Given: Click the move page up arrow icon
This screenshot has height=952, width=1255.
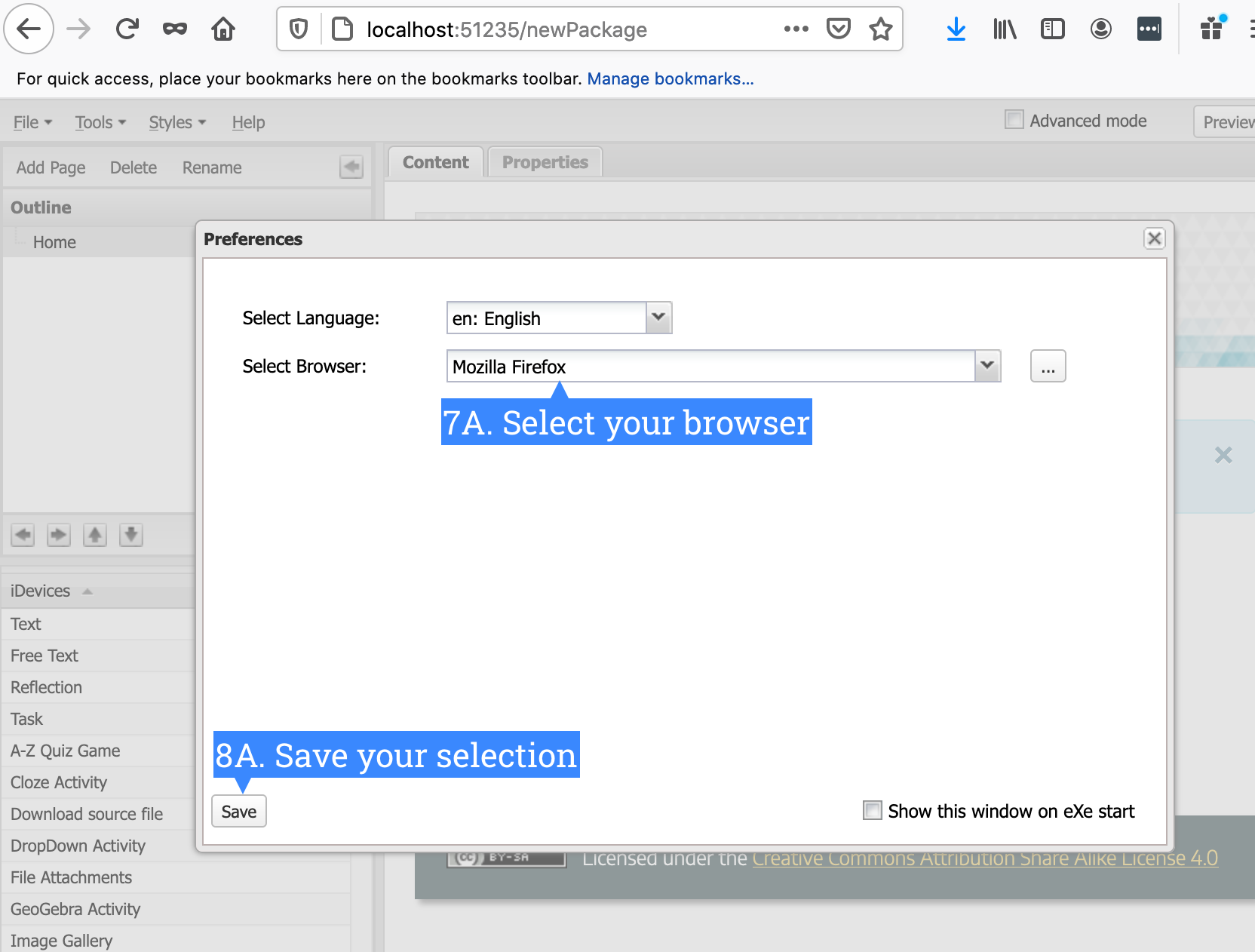Looking at the screenshot, I should coord(95,535).
